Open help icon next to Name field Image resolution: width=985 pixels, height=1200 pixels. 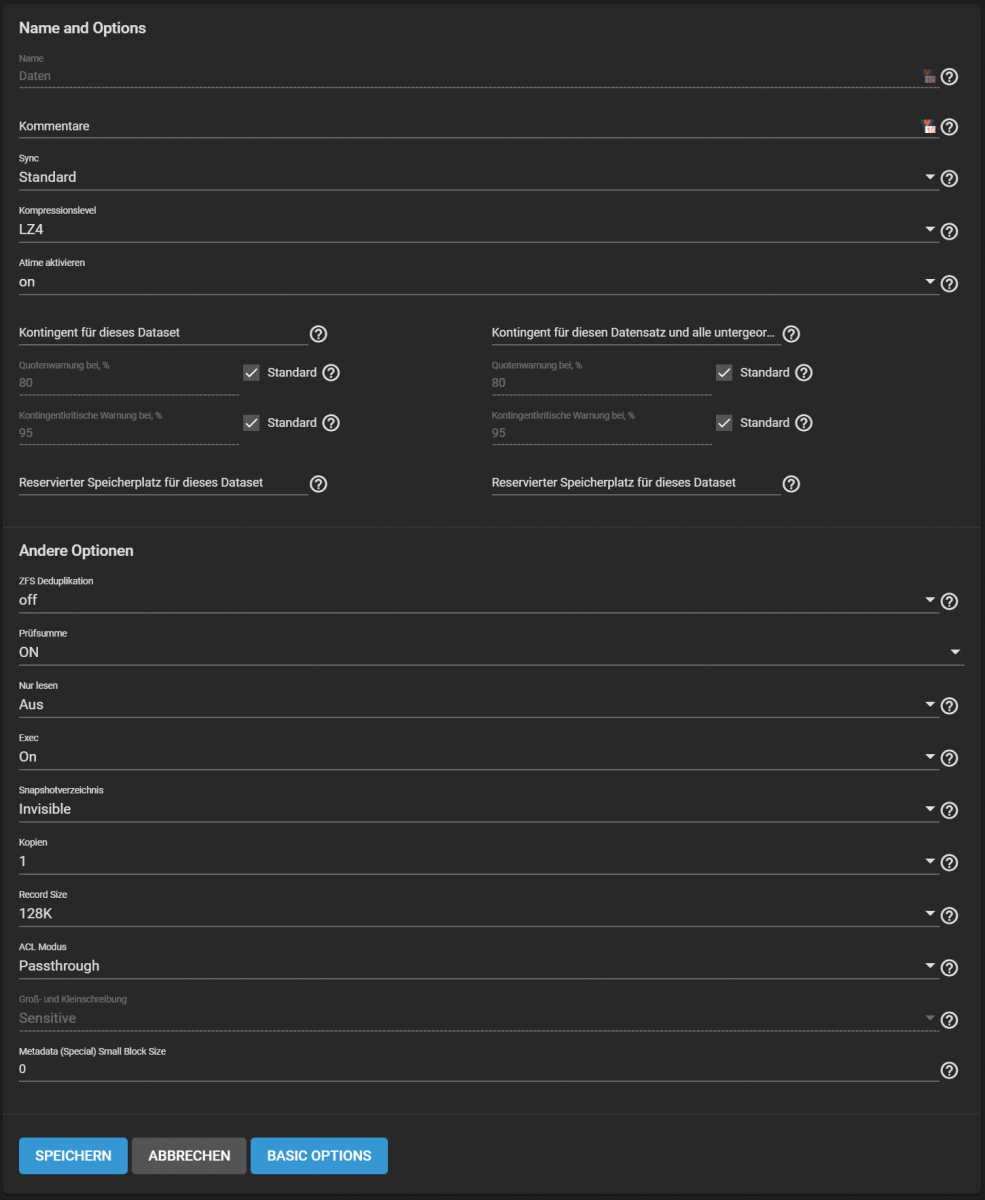[x=950, y=76]
